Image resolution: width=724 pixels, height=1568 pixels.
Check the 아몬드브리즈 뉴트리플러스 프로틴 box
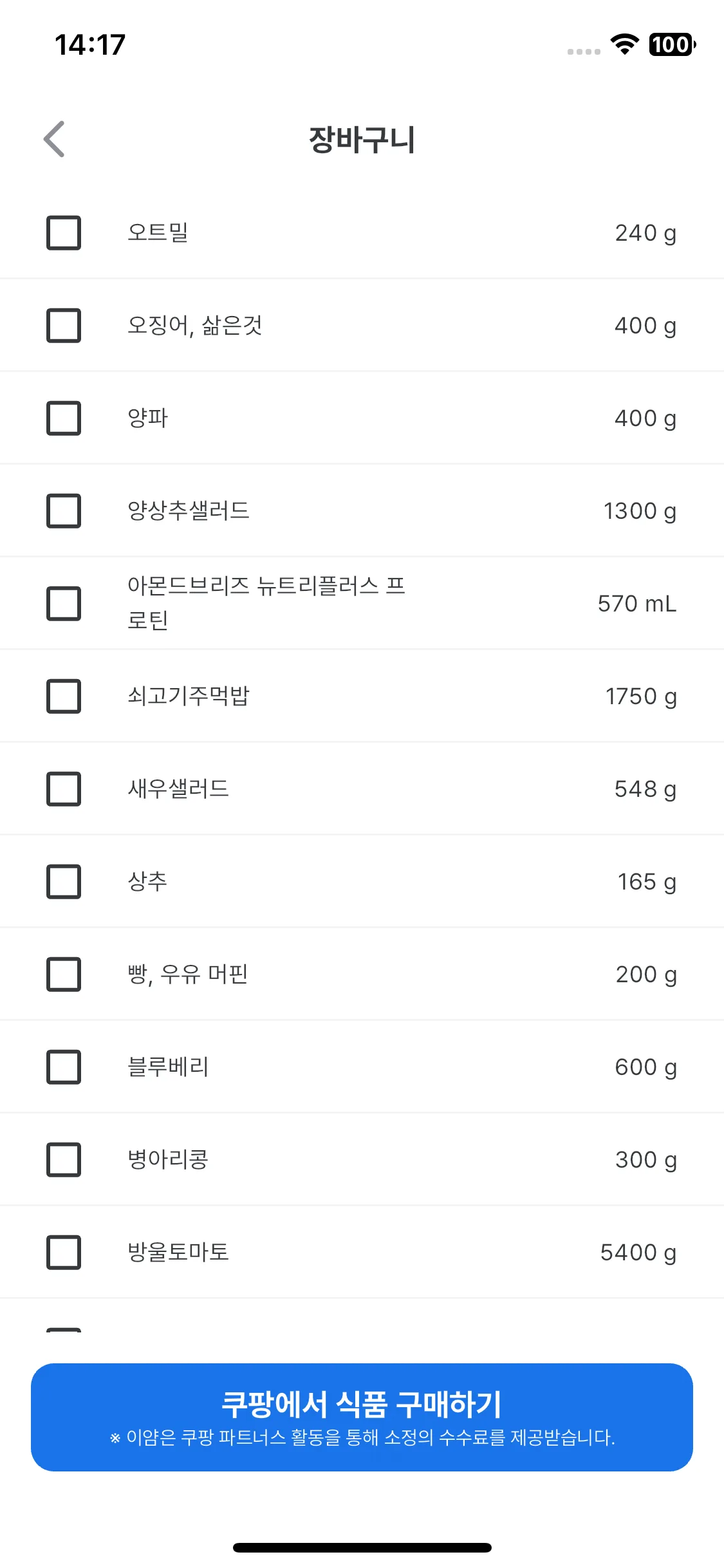point(64,603)
